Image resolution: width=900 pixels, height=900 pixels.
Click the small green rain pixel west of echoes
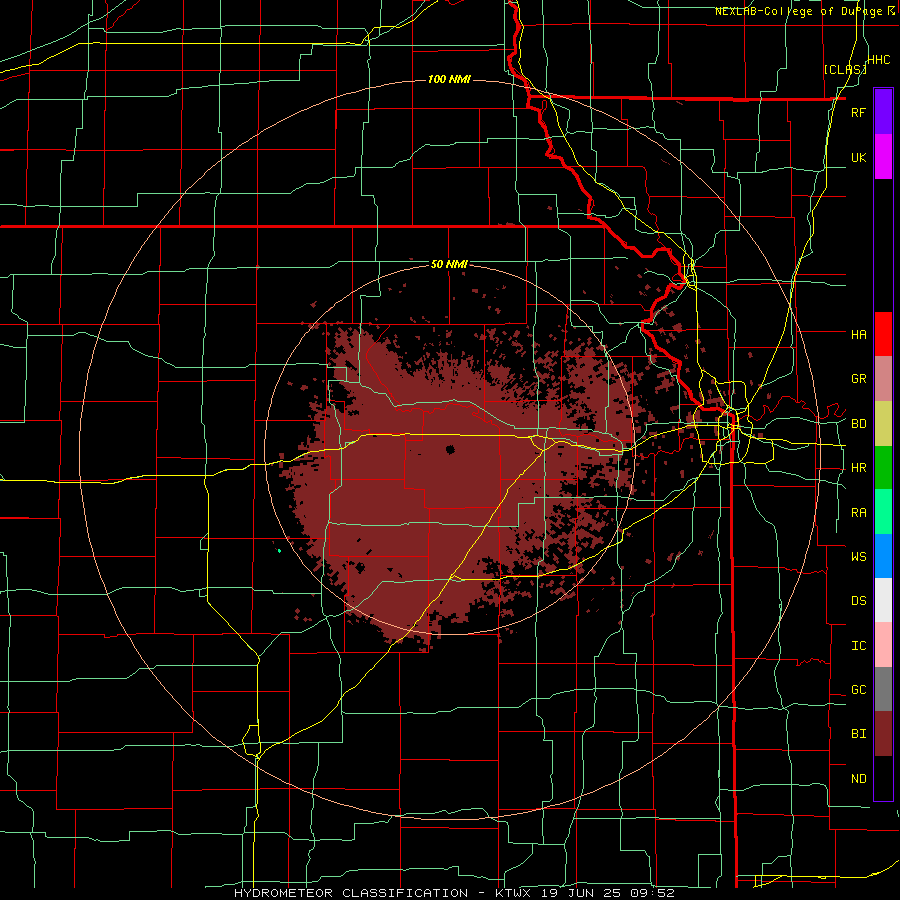pos(279,551)
